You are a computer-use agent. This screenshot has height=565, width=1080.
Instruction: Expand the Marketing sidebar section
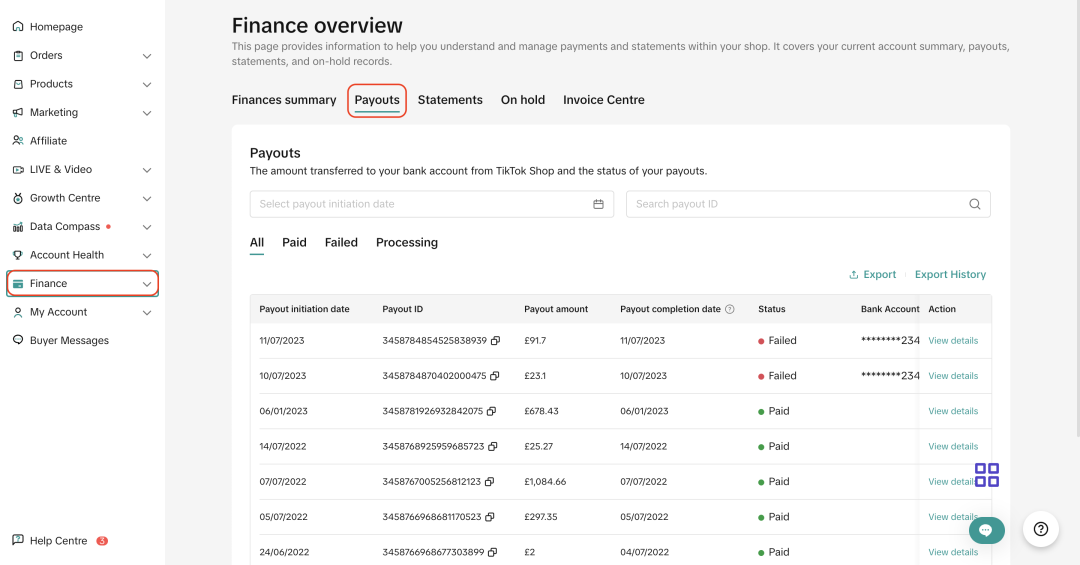[147, 113]
